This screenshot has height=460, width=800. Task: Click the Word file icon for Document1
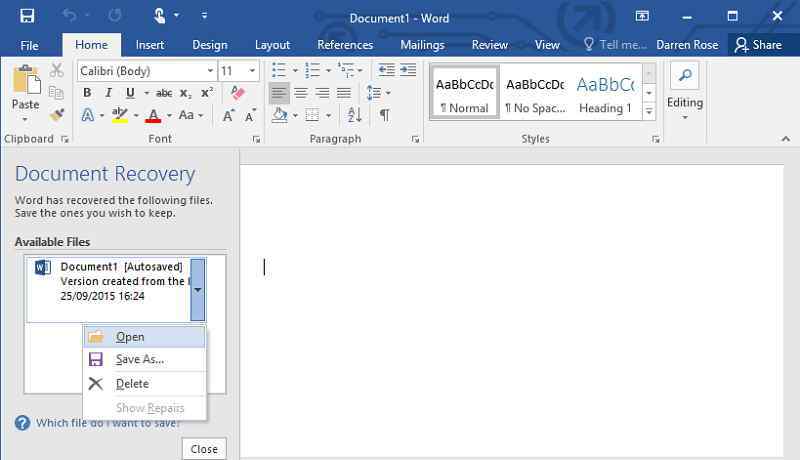42,267
